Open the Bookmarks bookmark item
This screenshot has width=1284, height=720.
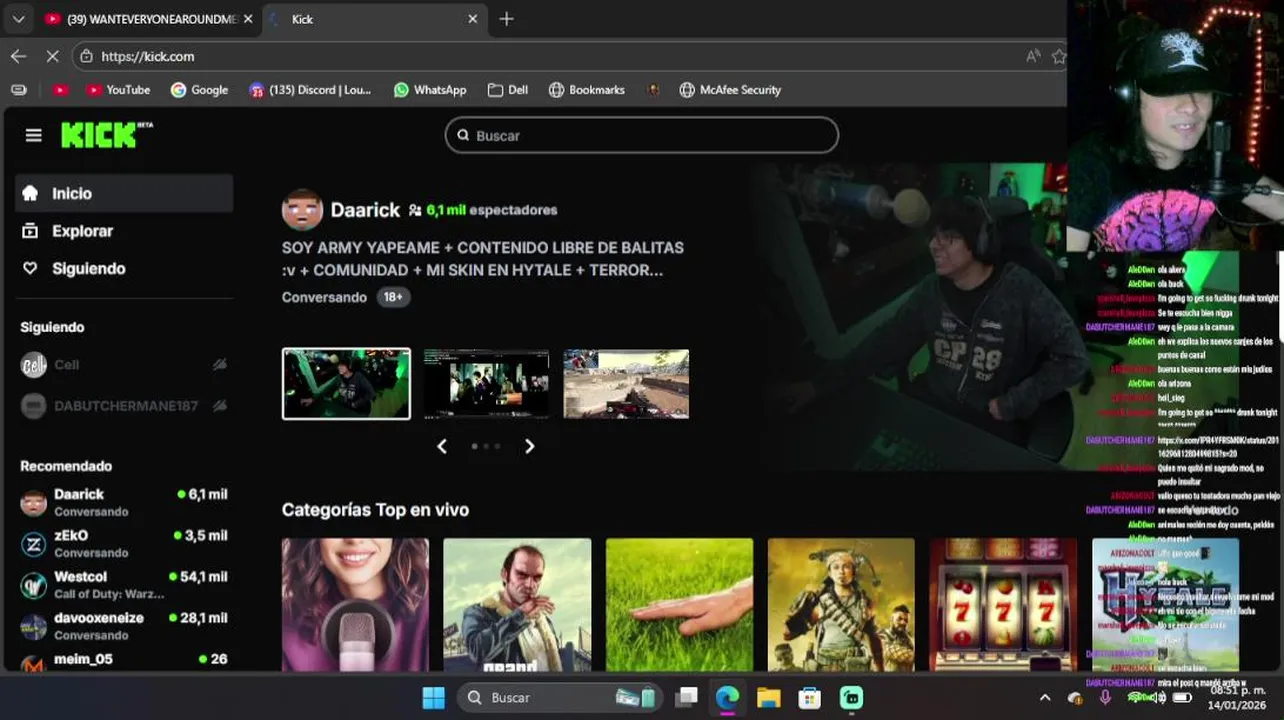587,90
